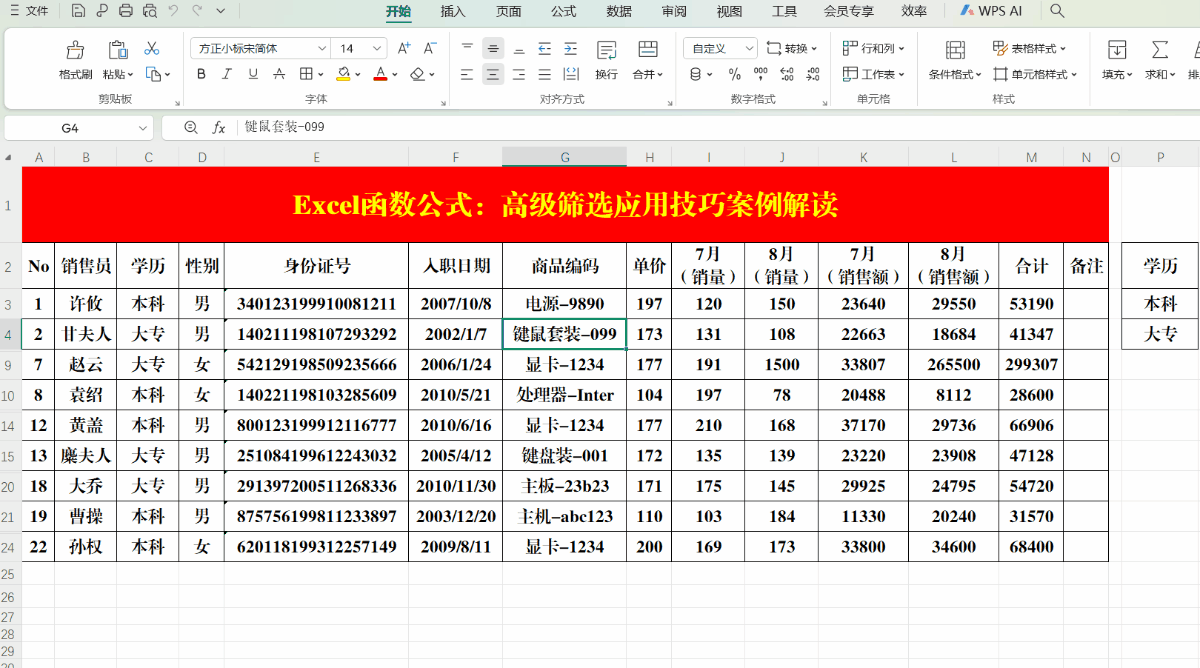Click the percent number format icon
This screenshot has height=668, width=1200.
(x=734, y=74)
